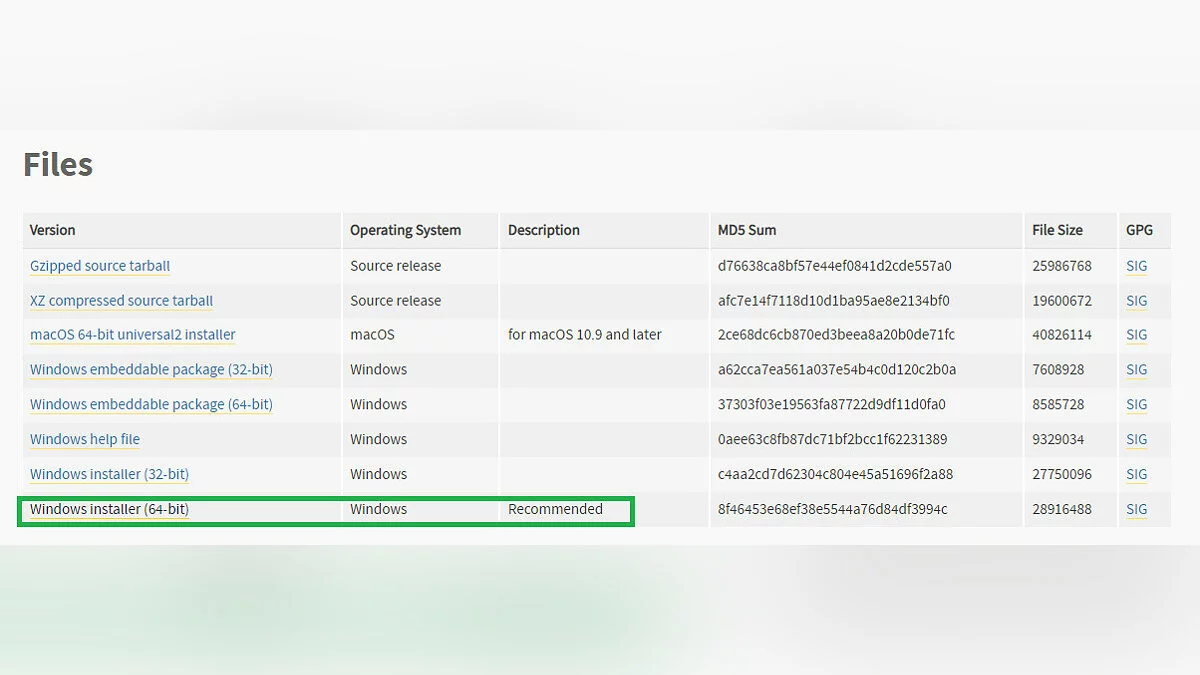Click 'for macOS 10.9 and later' description

tap(585, 335)
